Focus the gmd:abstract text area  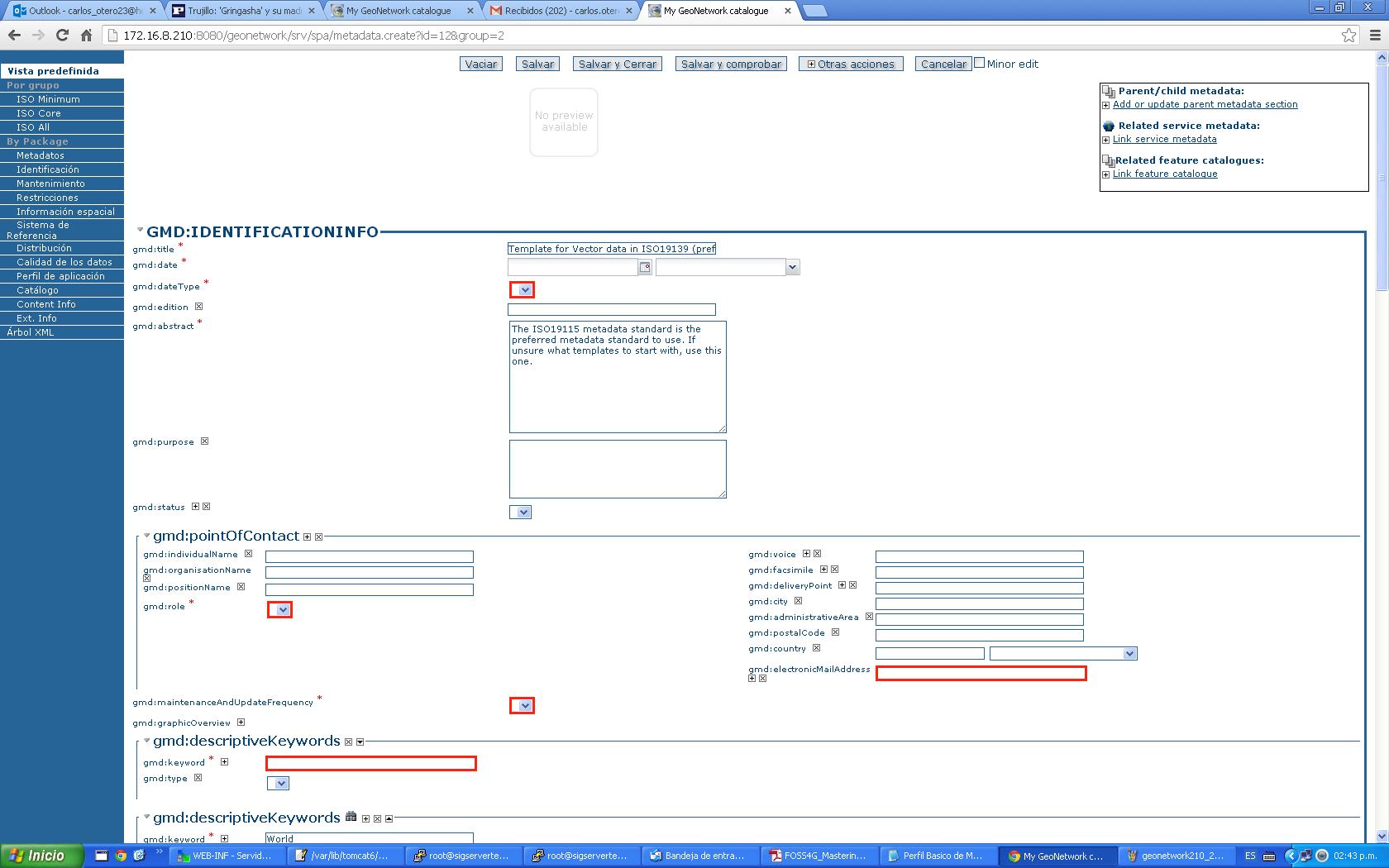pyautogui.click(x=618, y=377)
